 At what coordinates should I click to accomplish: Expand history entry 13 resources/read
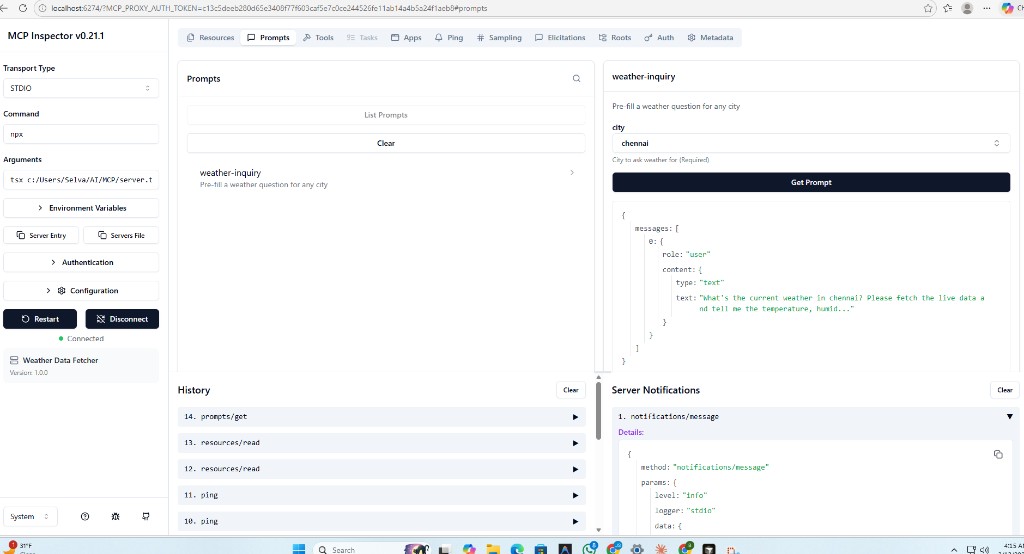click(x=381, y=443)
